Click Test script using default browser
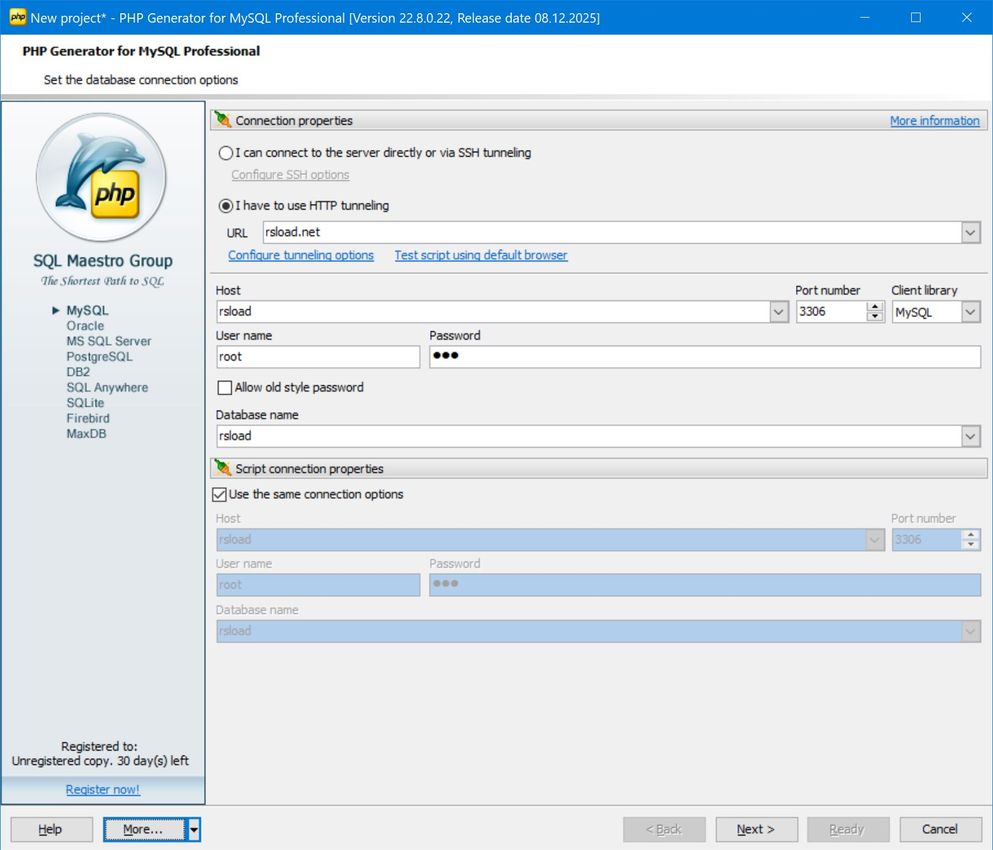This screenshot has width=993, height=850. (x=480, y=255)
